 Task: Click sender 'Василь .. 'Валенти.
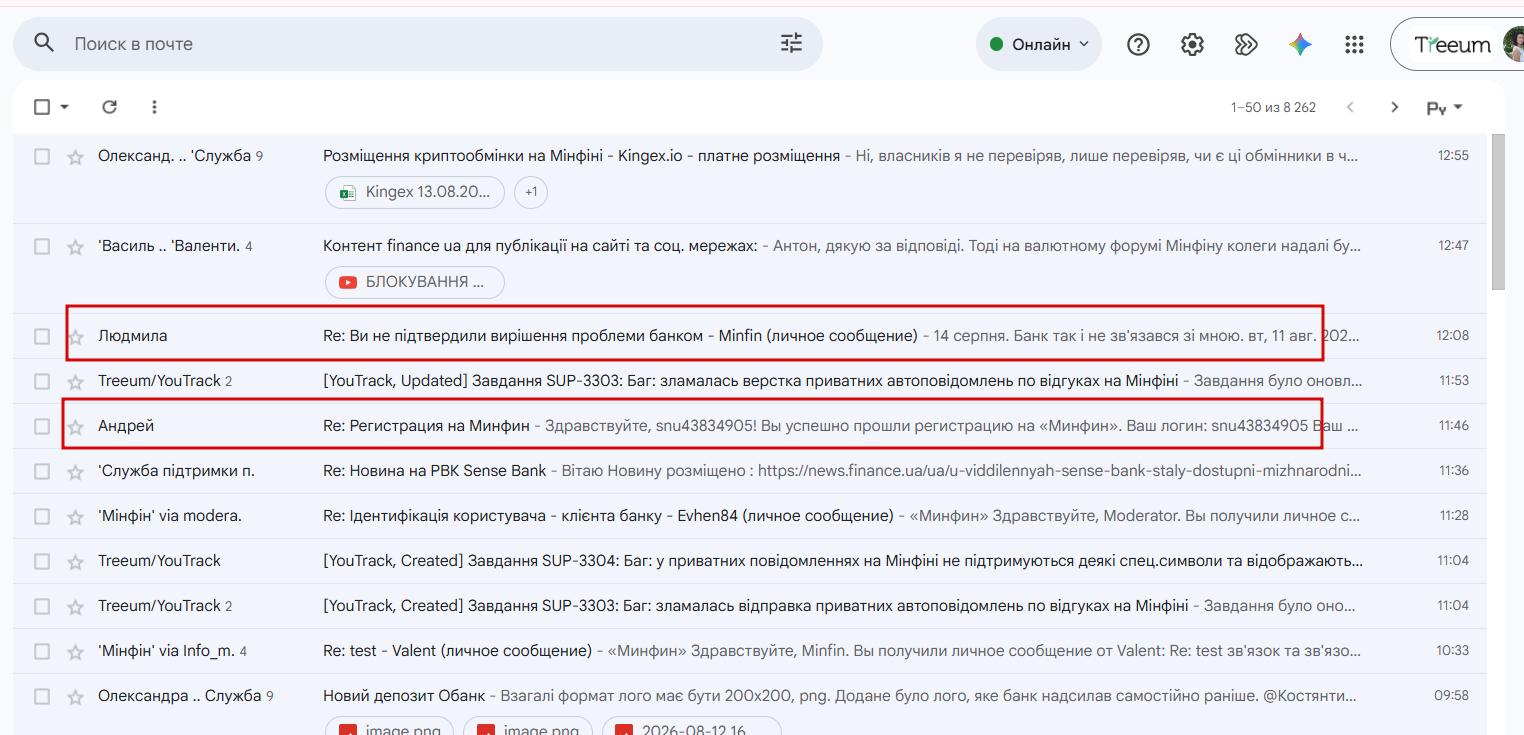click(x=169, y=246)
